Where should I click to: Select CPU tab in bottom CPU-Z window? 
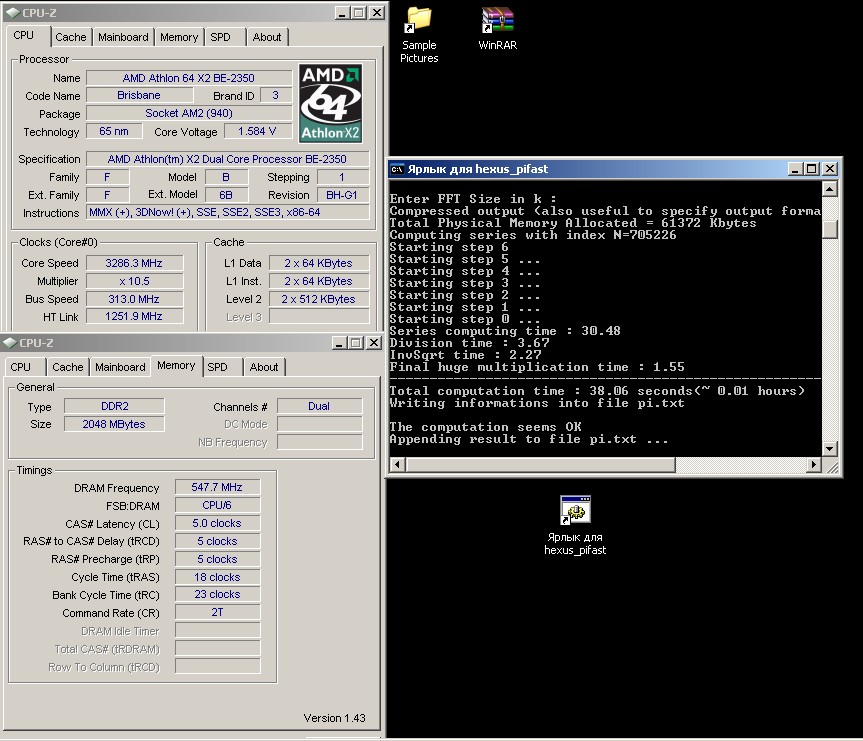coord(20,367)
